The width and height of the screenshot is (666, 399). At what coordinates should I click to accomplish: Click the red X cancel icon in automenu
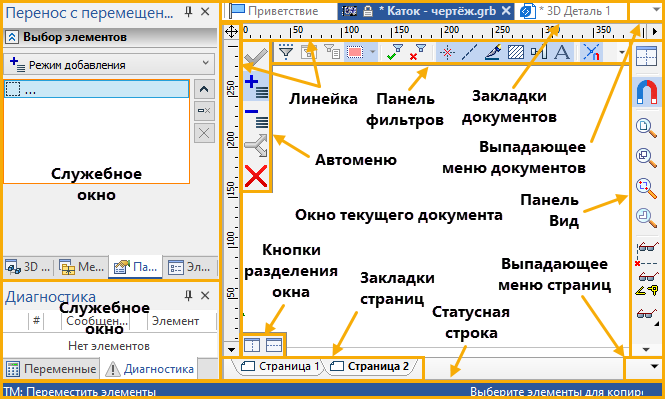256,176
